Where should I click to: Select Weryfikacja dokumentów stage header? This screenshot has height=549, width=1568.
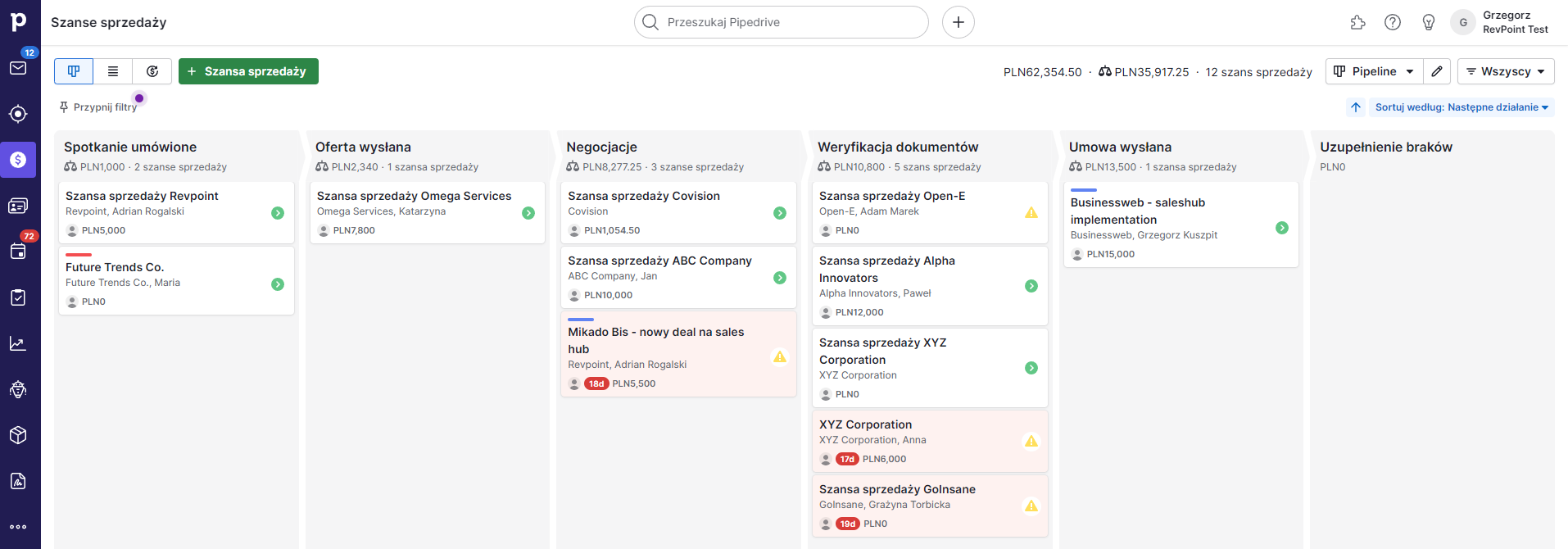pyautogui.click(x=898, y=147)
